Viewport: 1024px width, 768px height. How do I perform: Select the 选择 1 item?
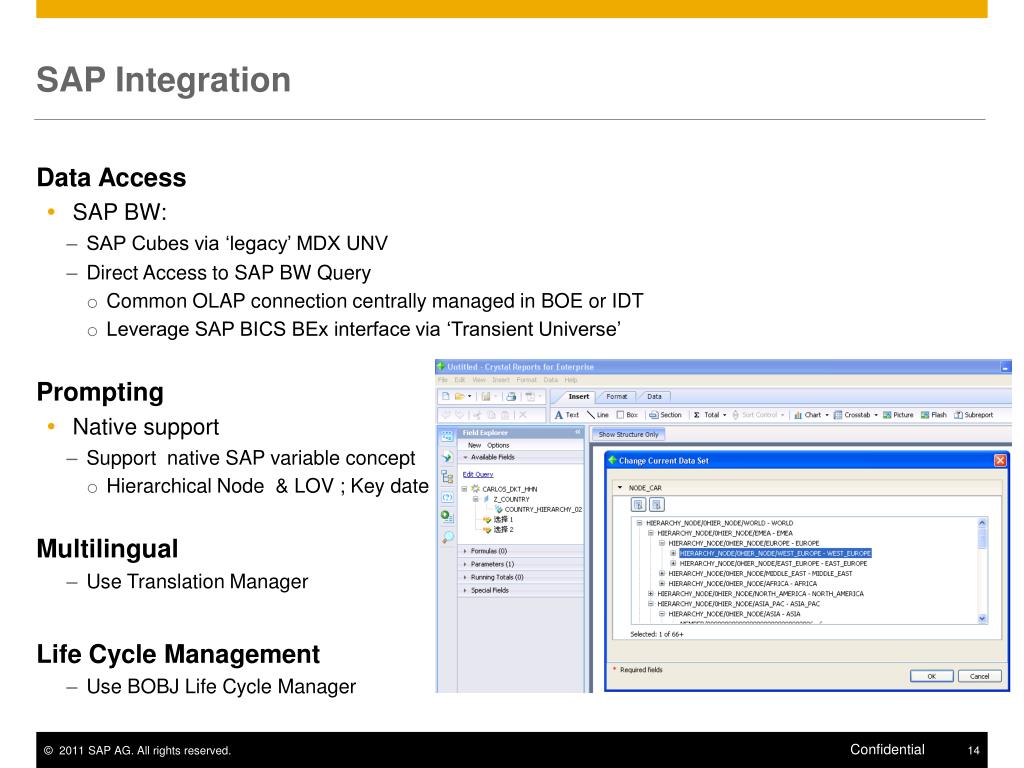503,520
